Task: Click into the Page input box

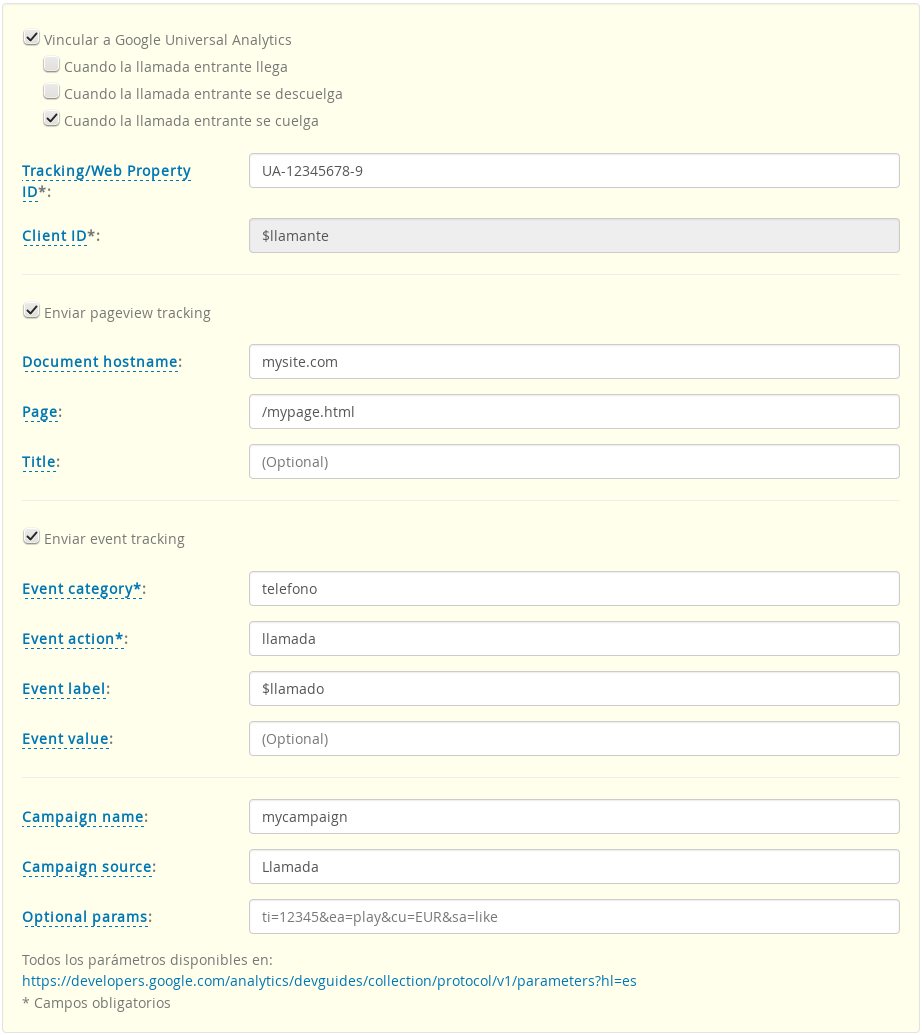Action: tap(574, 412)
